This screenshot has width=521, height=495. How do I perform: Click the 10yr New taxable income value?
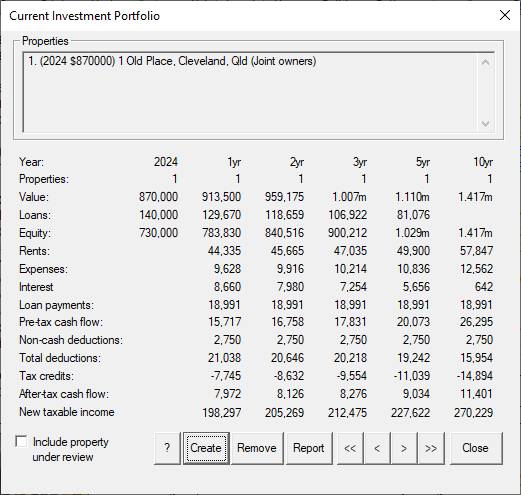pyautogui.click(x=473, y=413)
